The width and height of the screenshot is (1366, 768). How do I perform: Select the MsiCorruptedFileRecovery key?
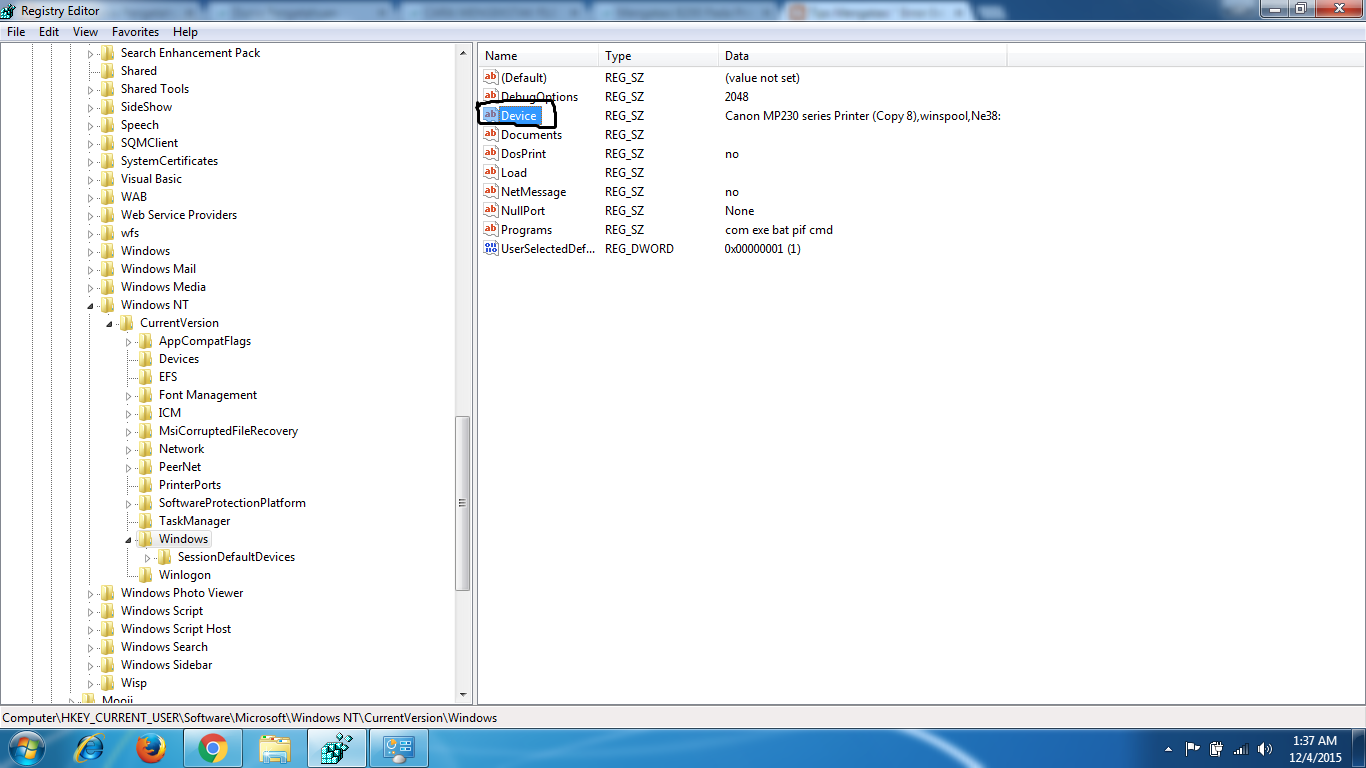point(228,431)
